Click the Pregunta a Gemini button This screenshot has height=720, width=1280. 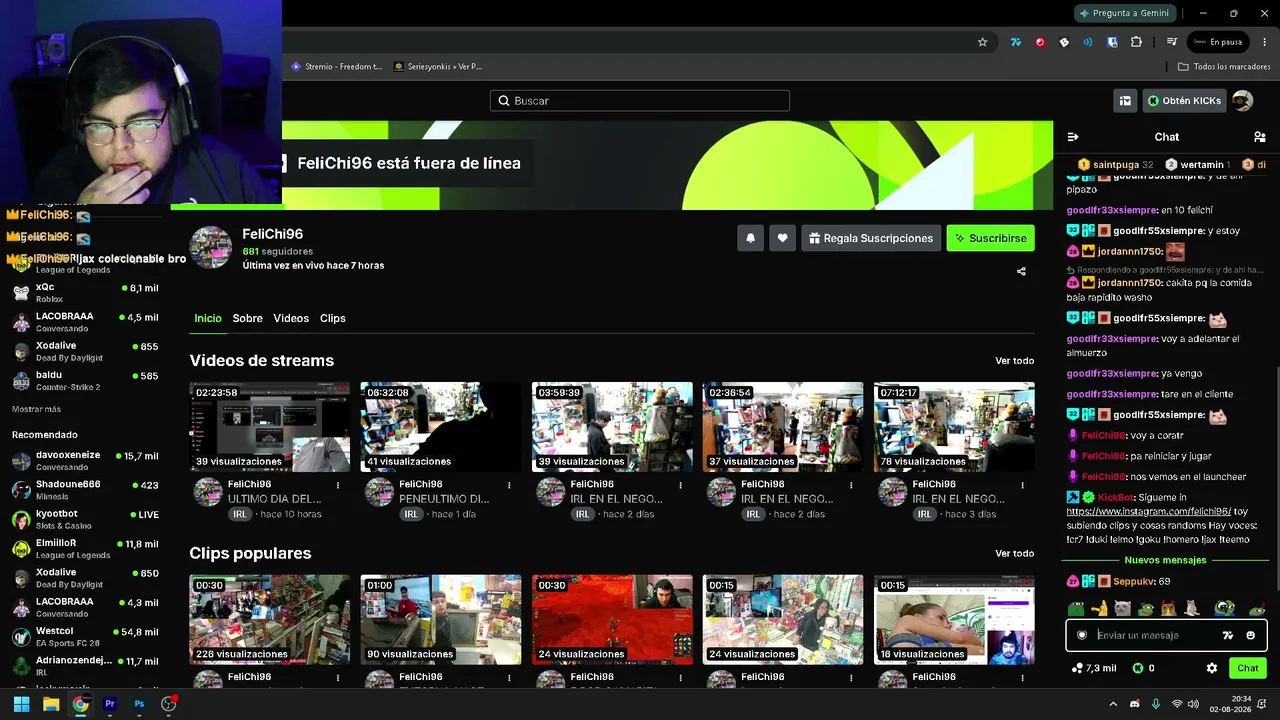click(1124, 13)
